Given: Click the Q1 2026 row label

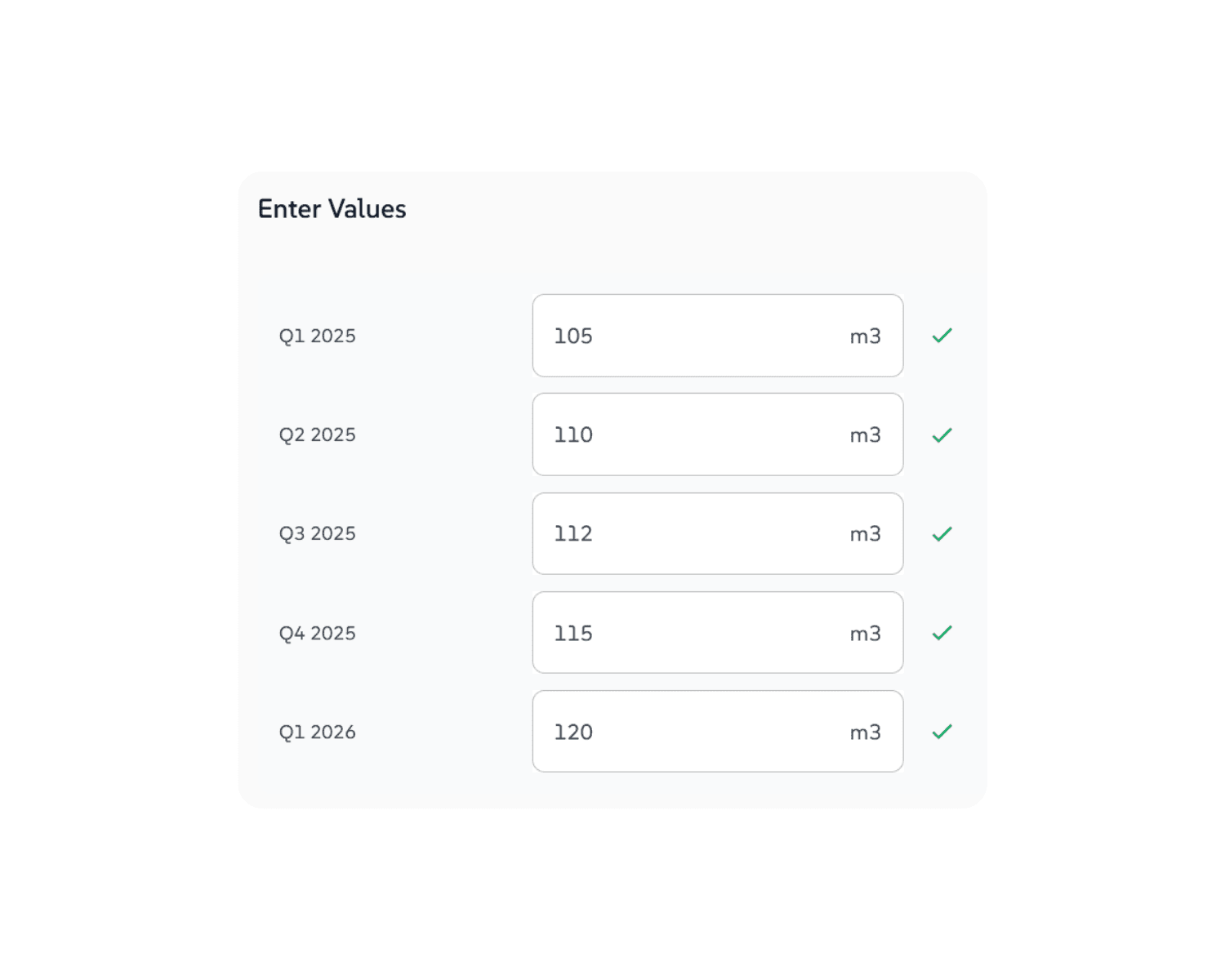Looking at the screenshot, I should point(317,733).
